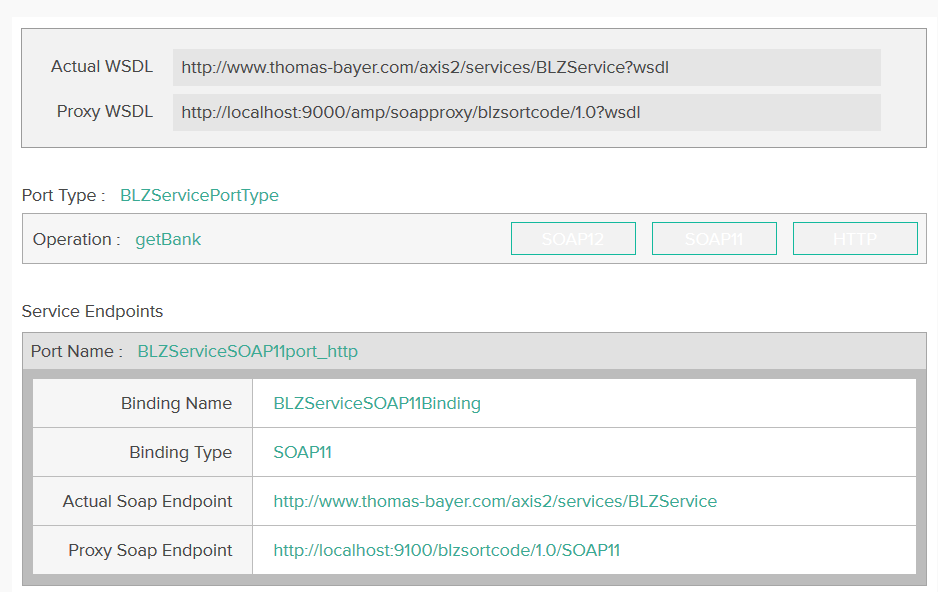This screenshot has width=938, height=592.
Task: Open the localhost:9100 Proxy Soap Endpoint URL
Action: pyautogui.click(x=447, y=551)
